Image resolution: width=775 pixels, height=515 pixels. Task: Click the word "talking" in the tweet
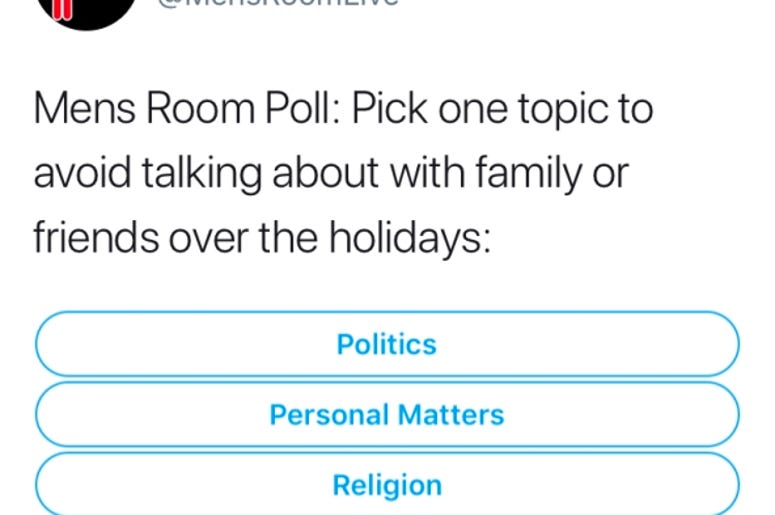202,174
